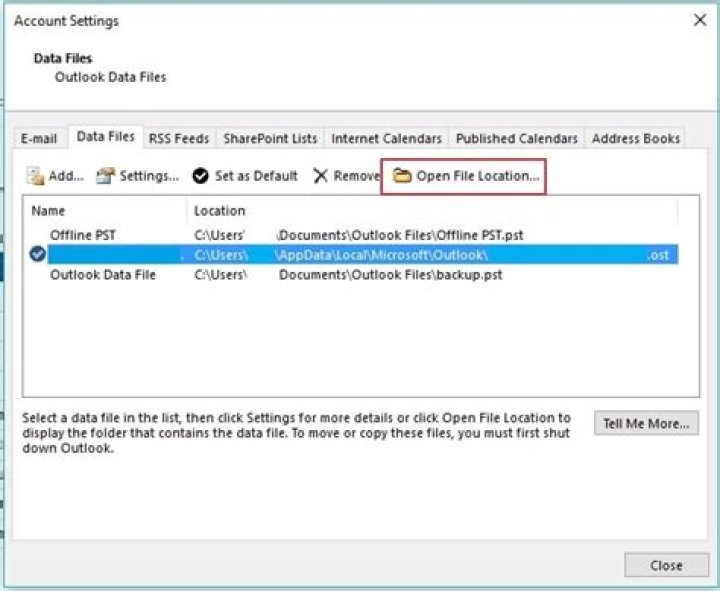Screen dimensions: 720x591
Task: Open the Internet Calendars tab
Action: 386,138
